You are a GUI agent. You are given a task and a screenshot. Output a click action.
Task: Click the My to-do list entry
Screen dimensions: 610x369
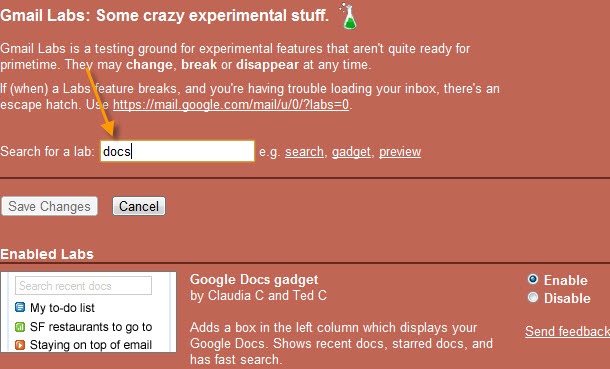click(x=62, y=308)
